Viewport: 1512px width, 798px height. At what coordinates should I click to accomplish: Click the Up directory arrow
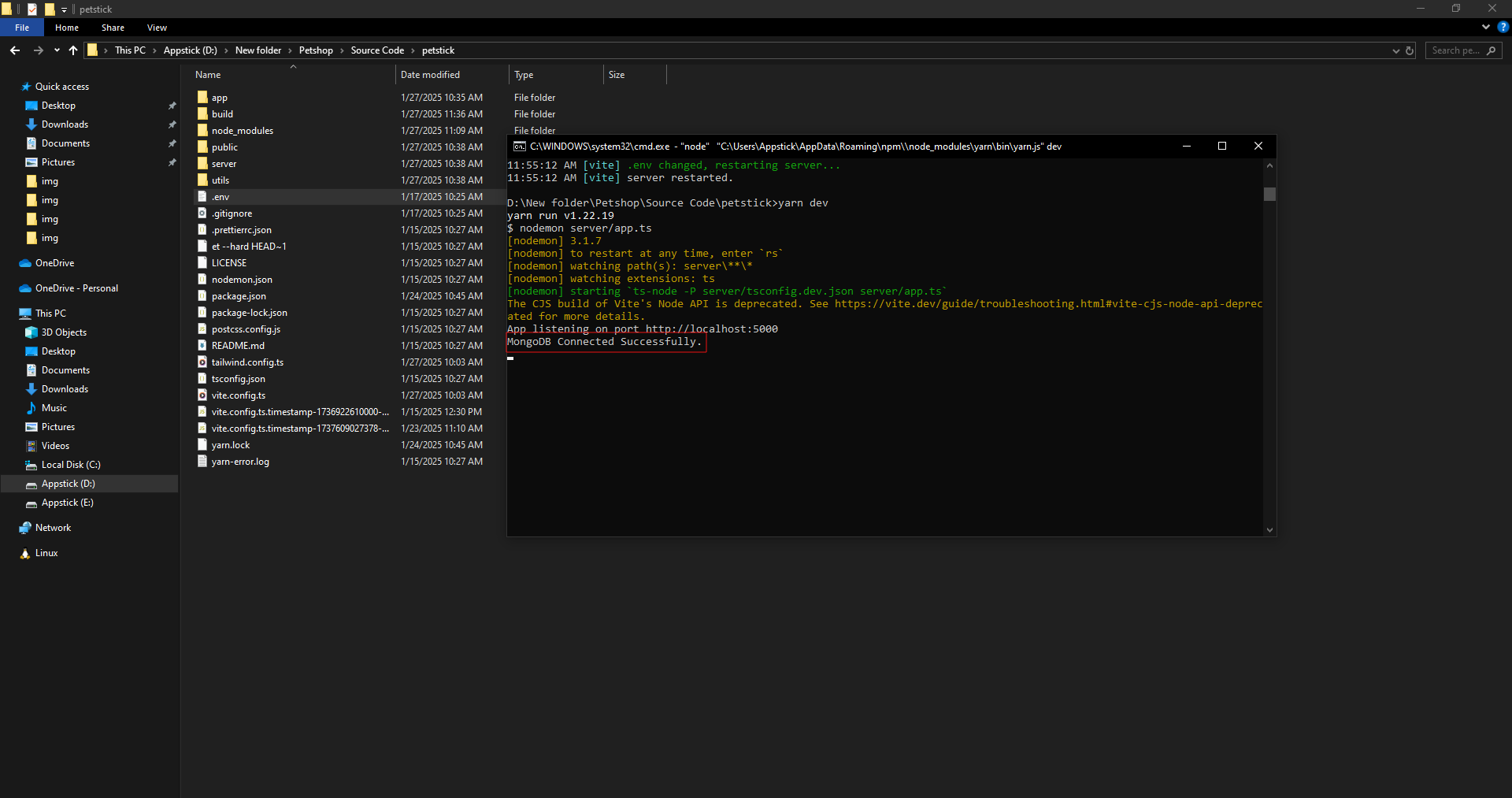pos(73,50)
